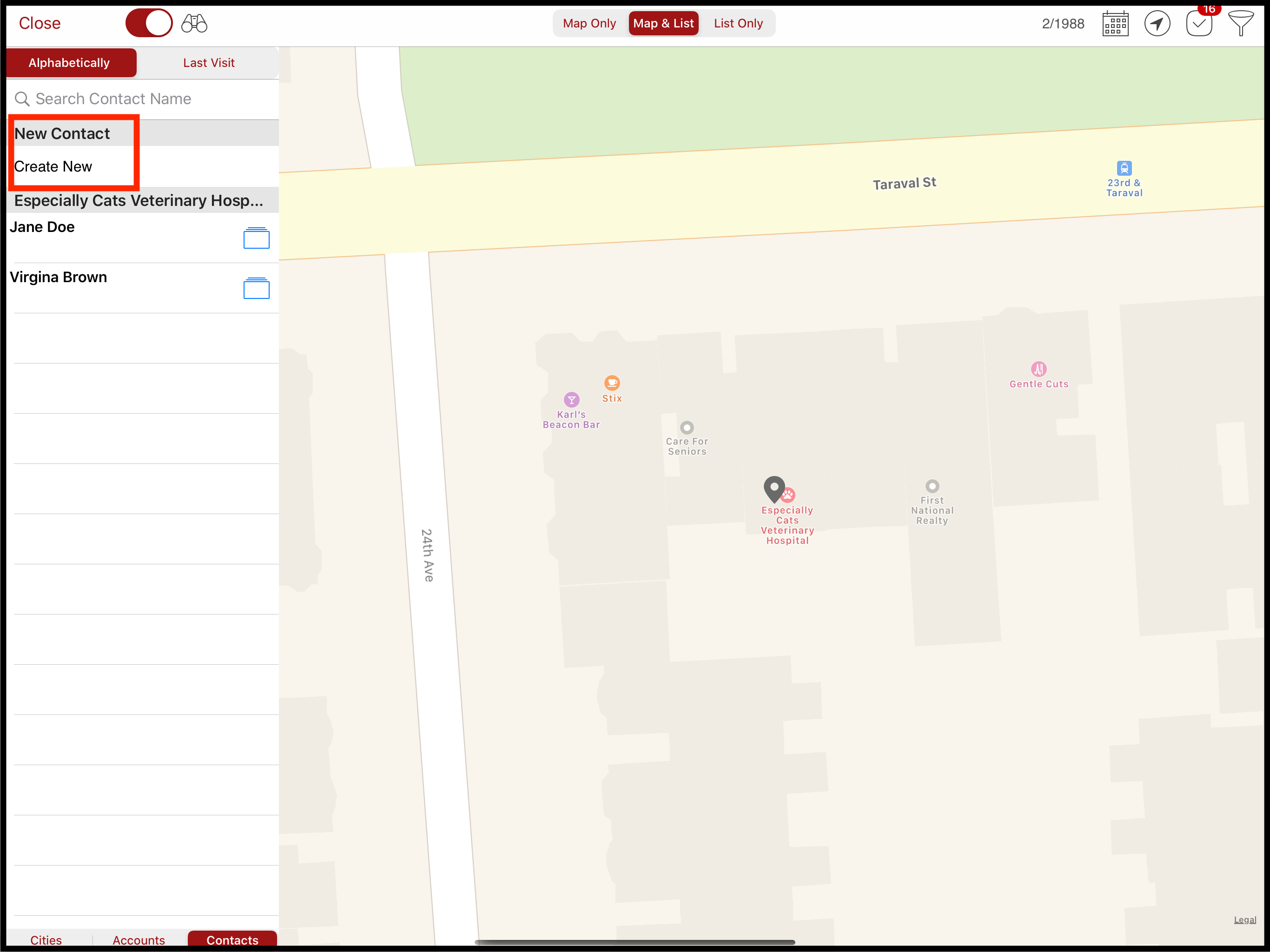Select Map Only view mode
1270x952 pixels.
[x=589, y=23]
